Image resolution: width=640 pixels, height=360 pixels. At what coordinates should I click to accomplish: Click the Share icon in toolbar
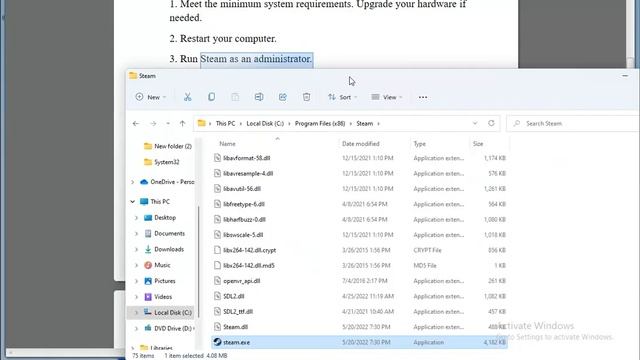click(x=282, y=97)
